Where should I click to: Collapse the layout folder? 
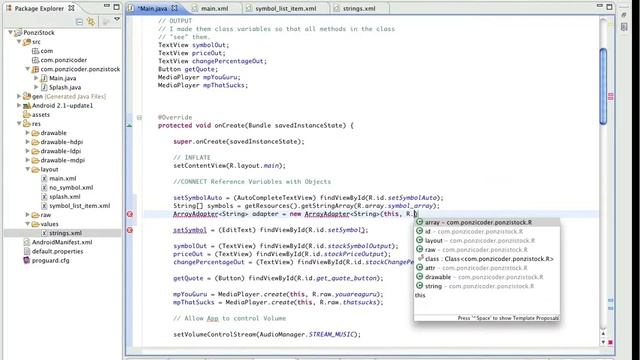(27, 169)
